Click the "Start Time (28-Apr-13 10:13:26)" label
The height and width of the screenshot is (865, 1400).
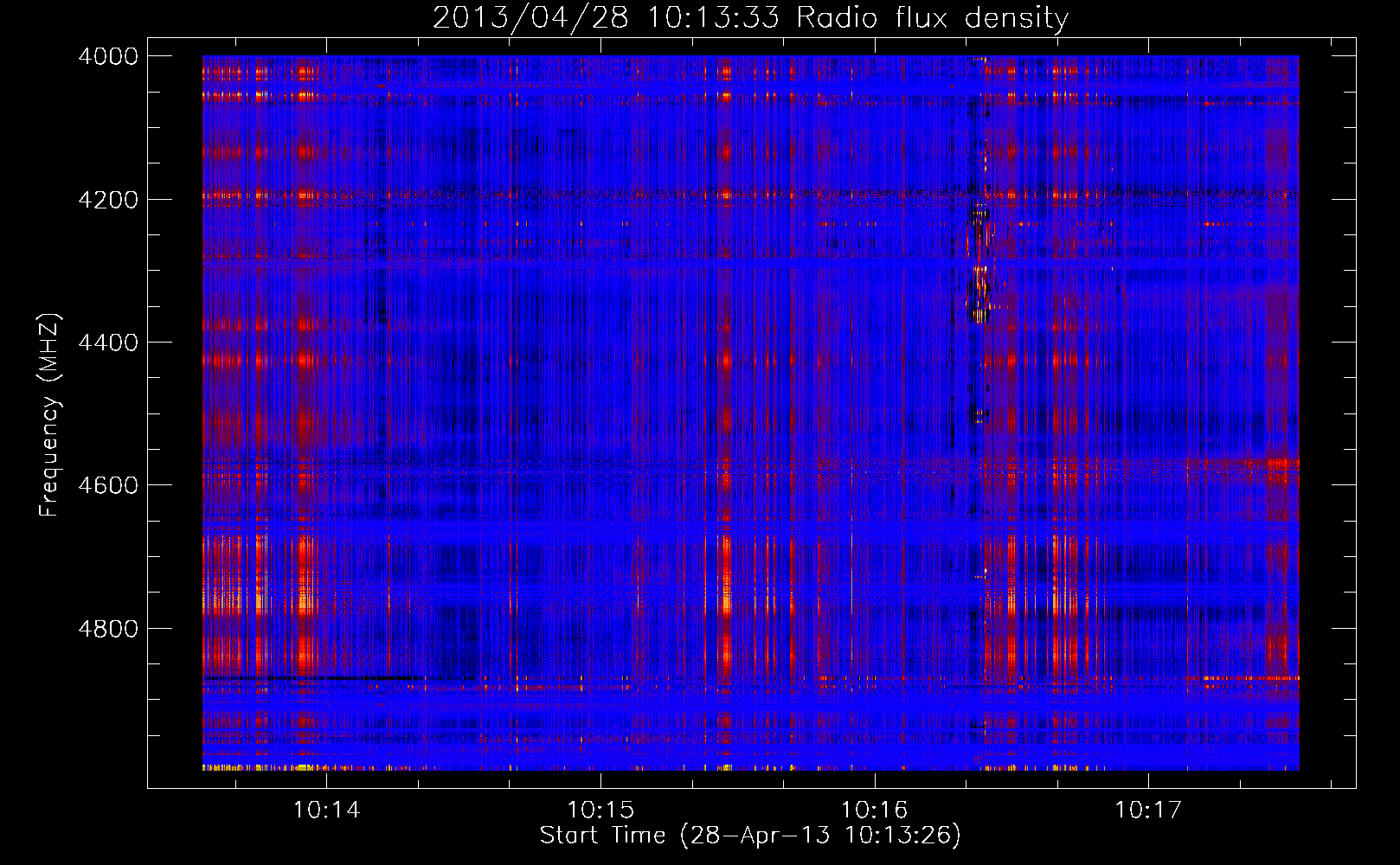(750, 836)
